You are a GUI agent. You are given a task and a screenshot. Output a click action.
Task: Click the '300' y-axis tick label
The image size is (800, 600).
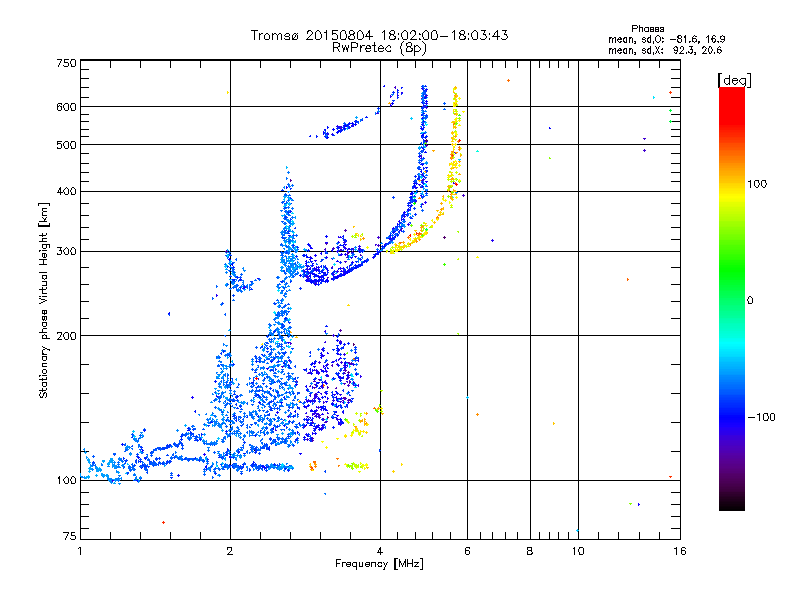point(67,252)
